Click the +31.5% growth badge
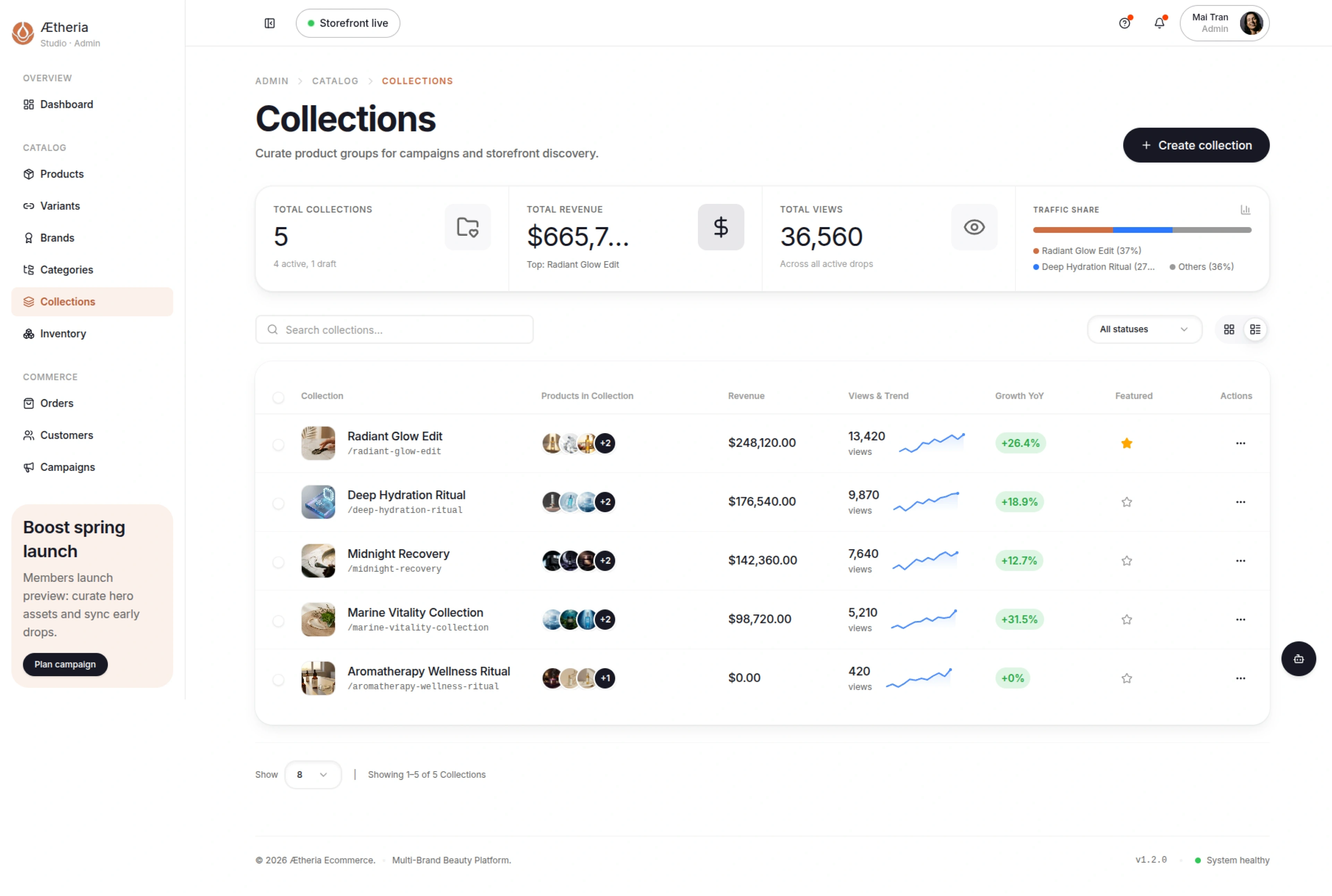The width and height of the screenshot is (1332, 896). pyautogui.click(x=1019, y=619)
